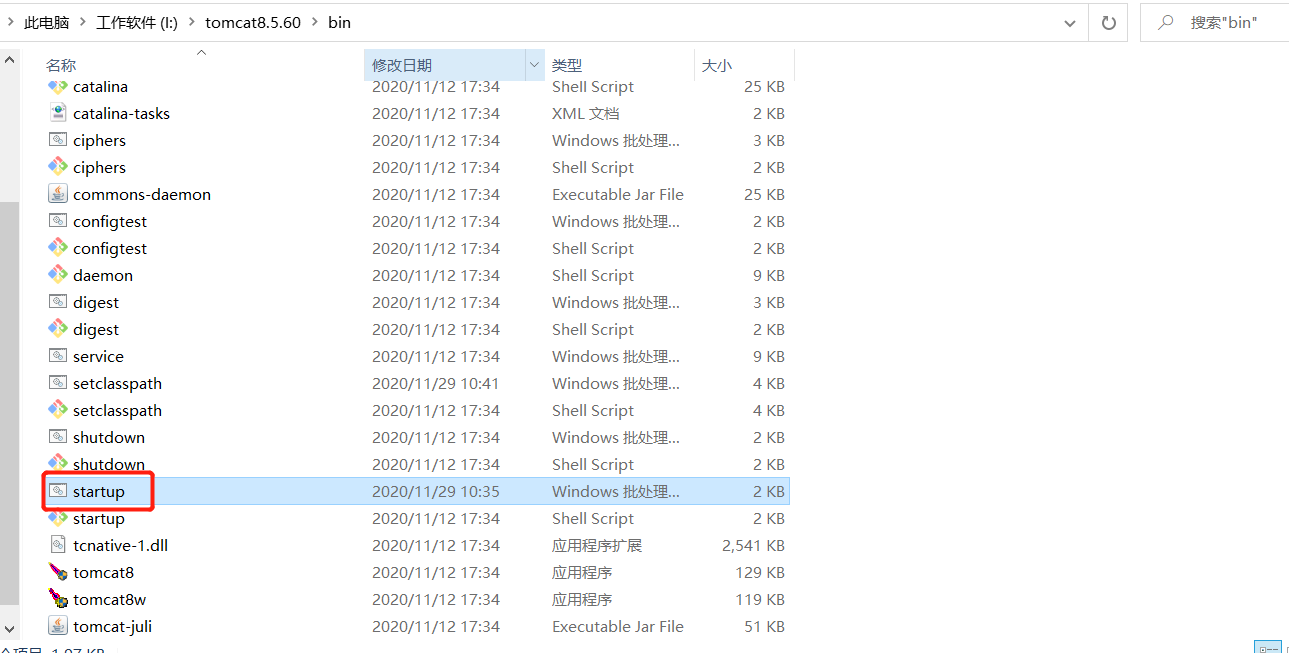Click the tomcat8 application icon

[58, 572]
